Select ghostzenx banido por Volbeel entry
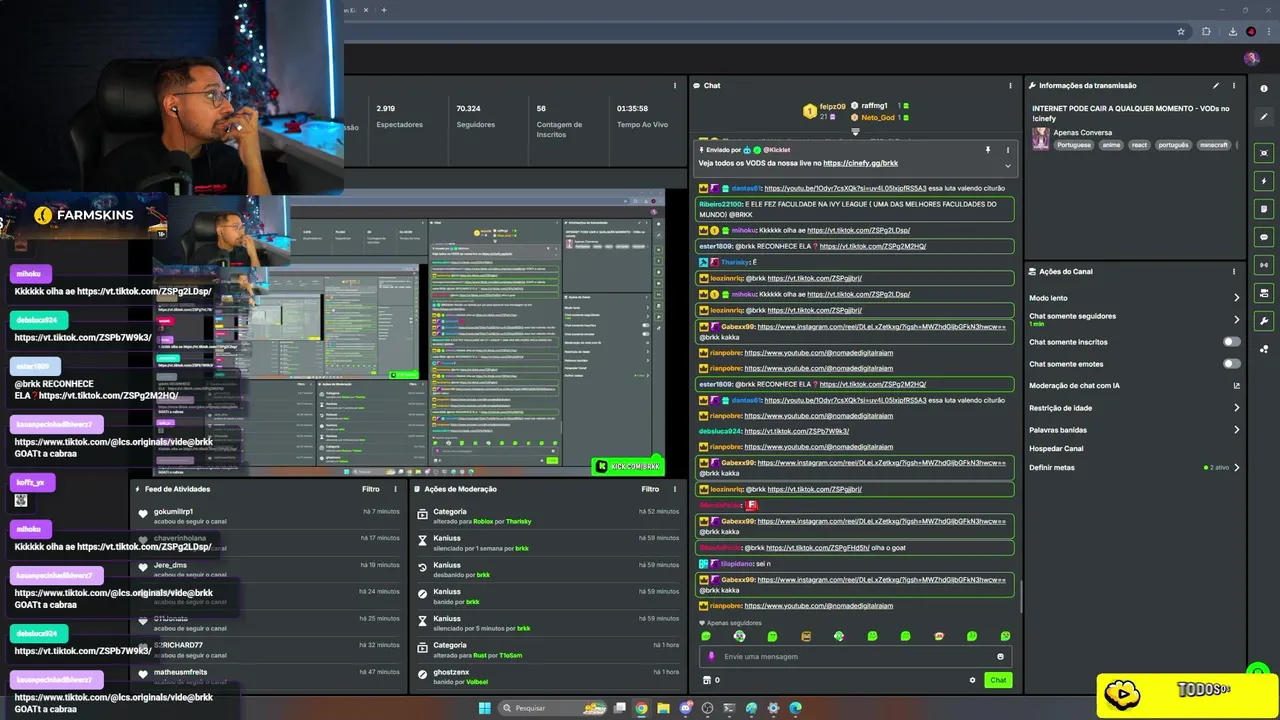 (x=548, y=677)
